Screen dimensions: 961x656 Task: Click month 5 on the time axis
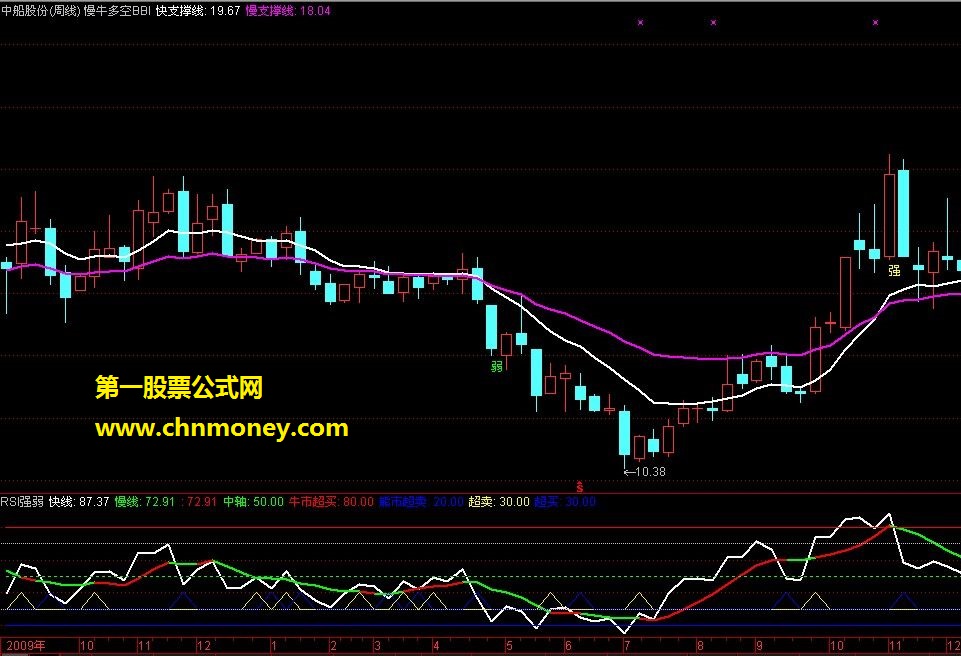509,646
